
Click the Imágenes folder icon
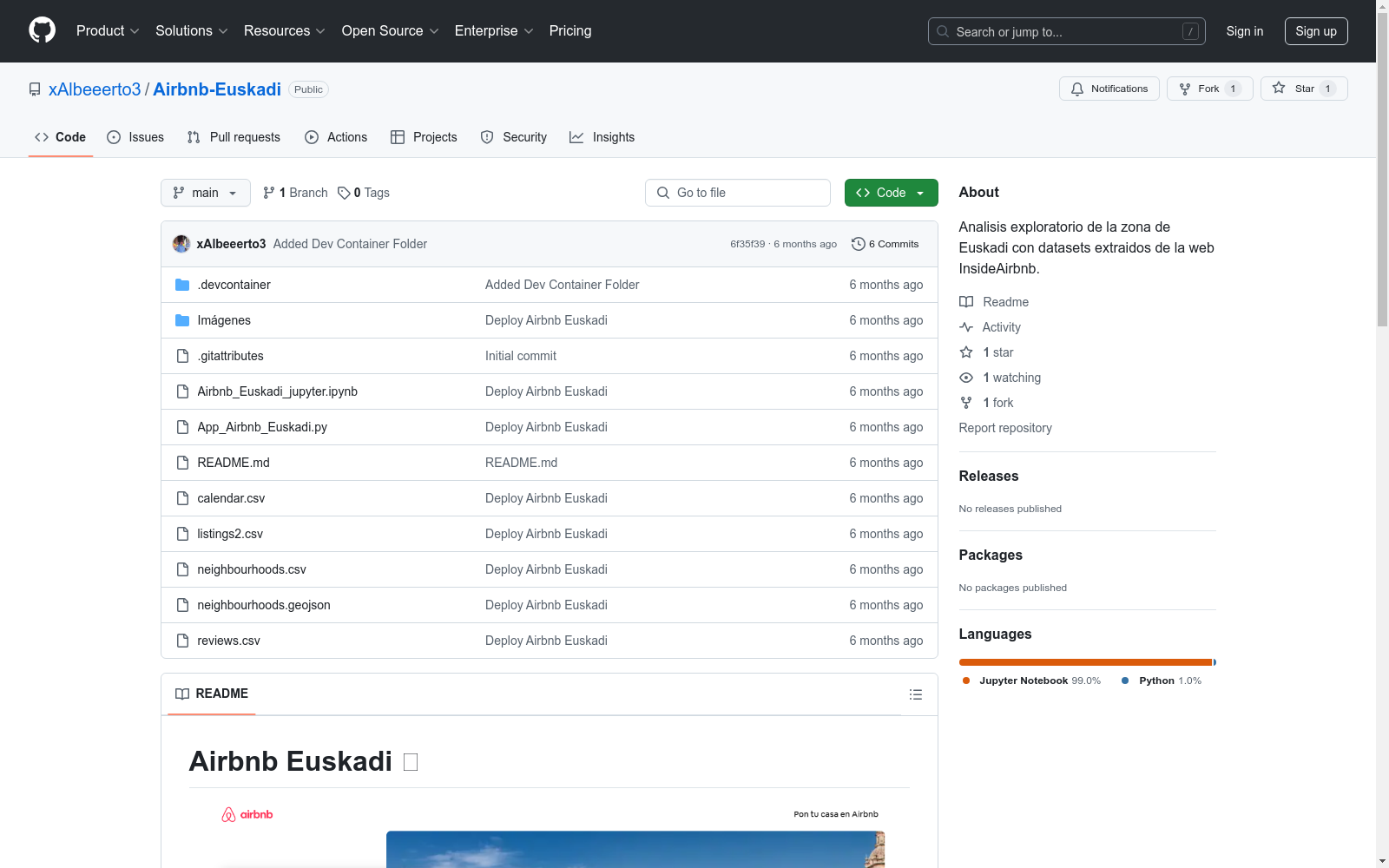(x=182, y=320)
